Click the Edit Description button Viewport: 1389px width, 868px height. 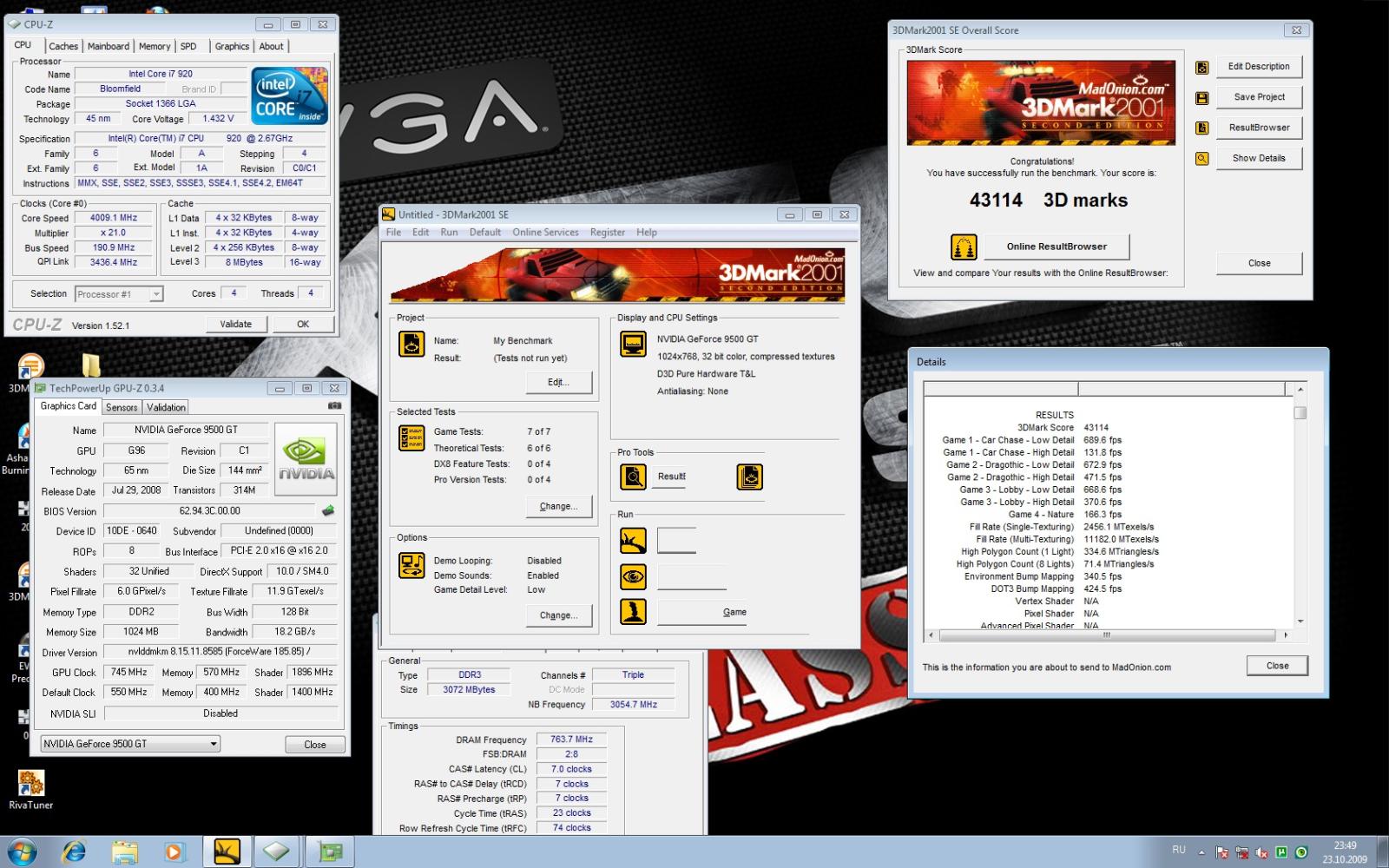(1259, 67)
